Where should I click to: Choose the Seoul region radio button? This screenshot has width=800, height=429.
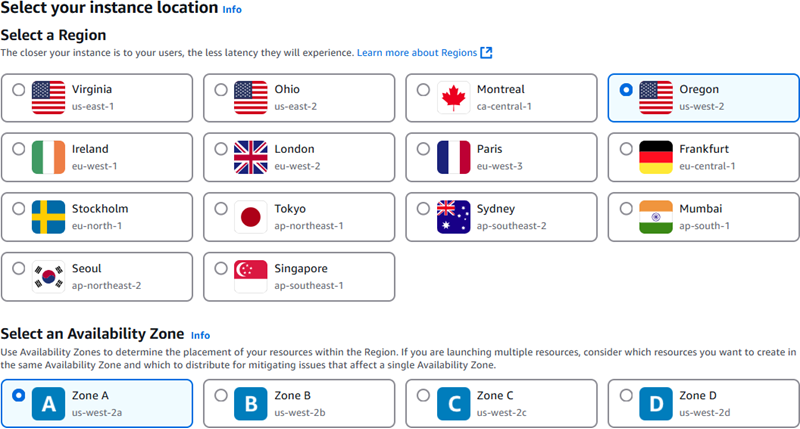click(18, 270)
